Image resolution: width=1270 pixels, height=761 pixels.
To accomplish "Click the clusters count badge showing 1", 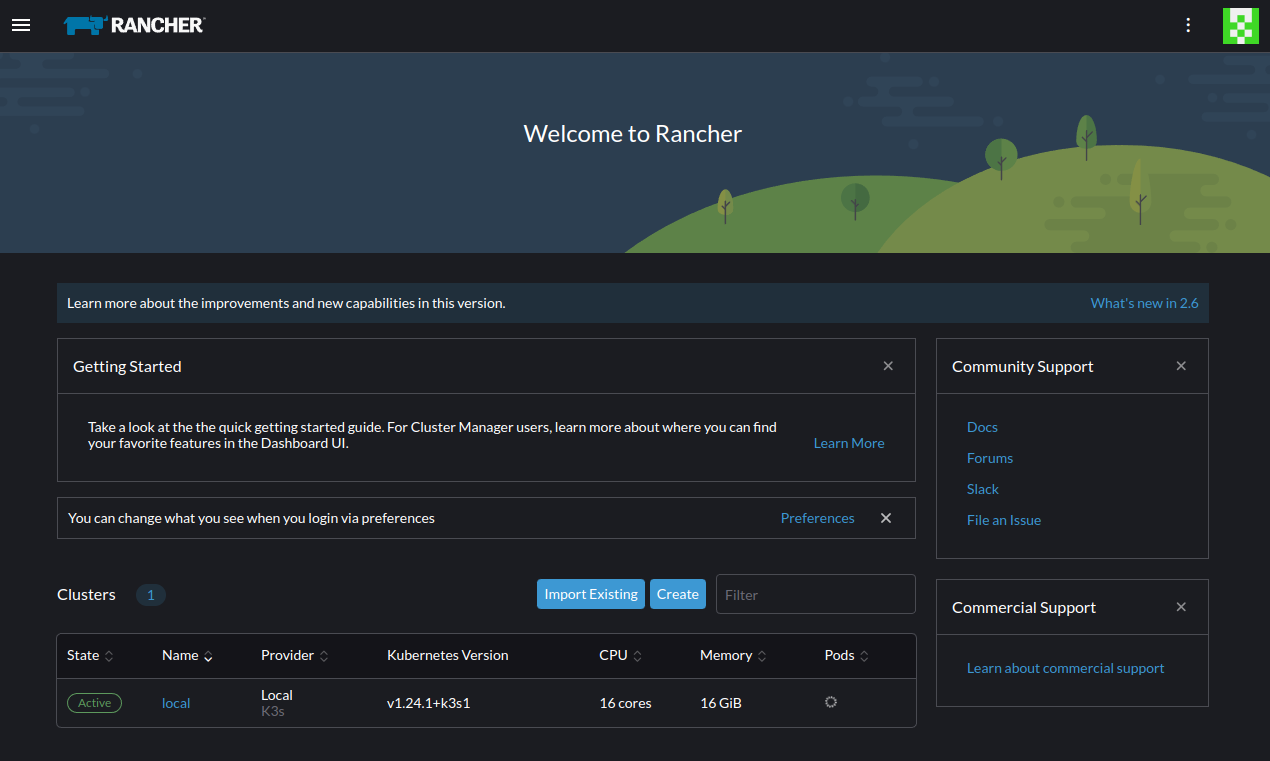I will click(151, 595).
